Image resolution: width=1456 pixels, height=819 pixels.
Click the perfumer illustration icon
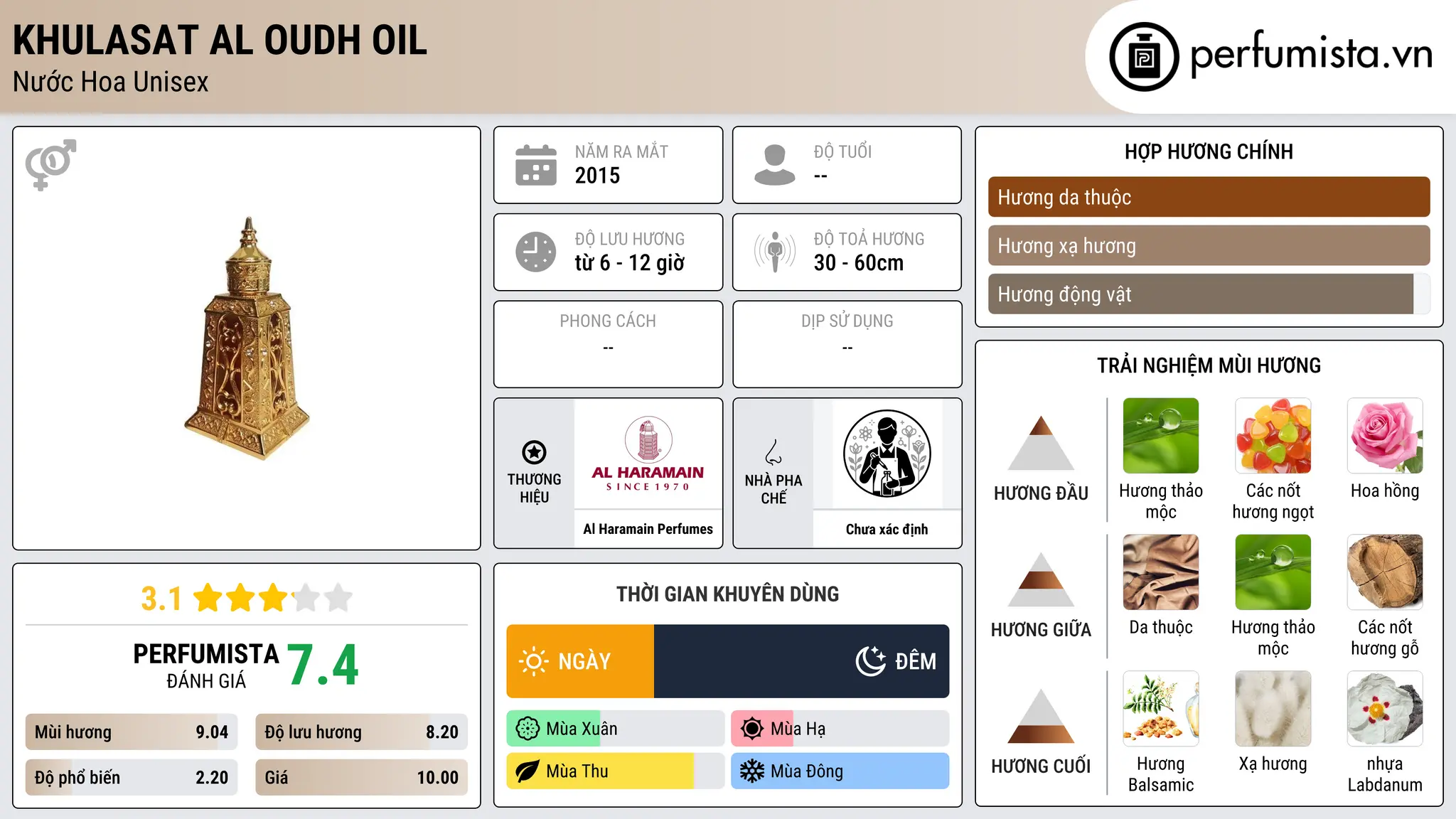point(887,454)
